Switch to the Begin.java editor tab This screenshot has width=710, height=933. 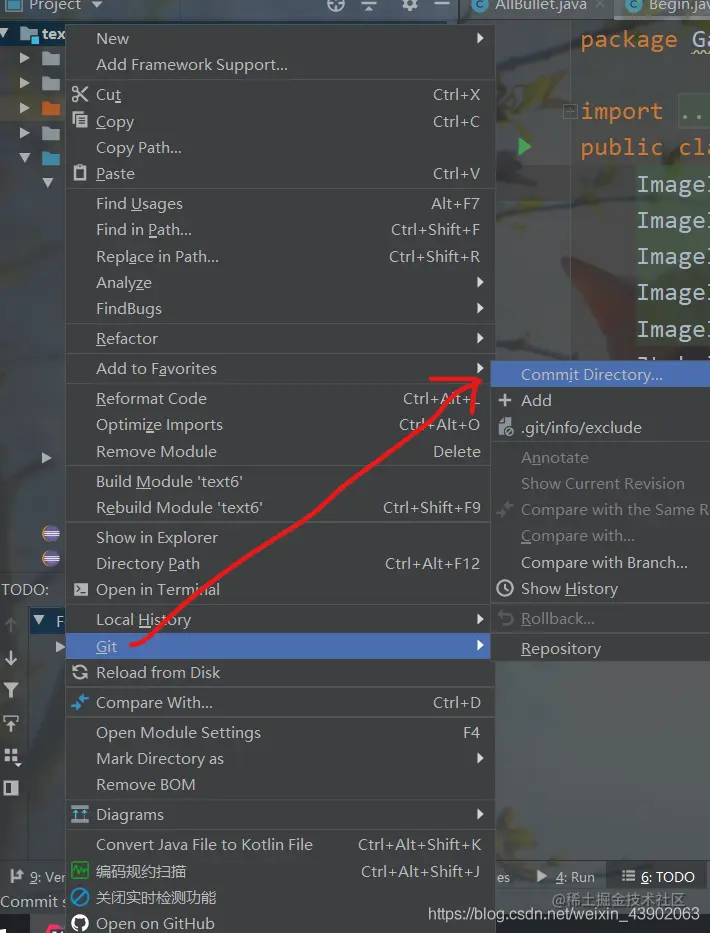tap(667, 5)
